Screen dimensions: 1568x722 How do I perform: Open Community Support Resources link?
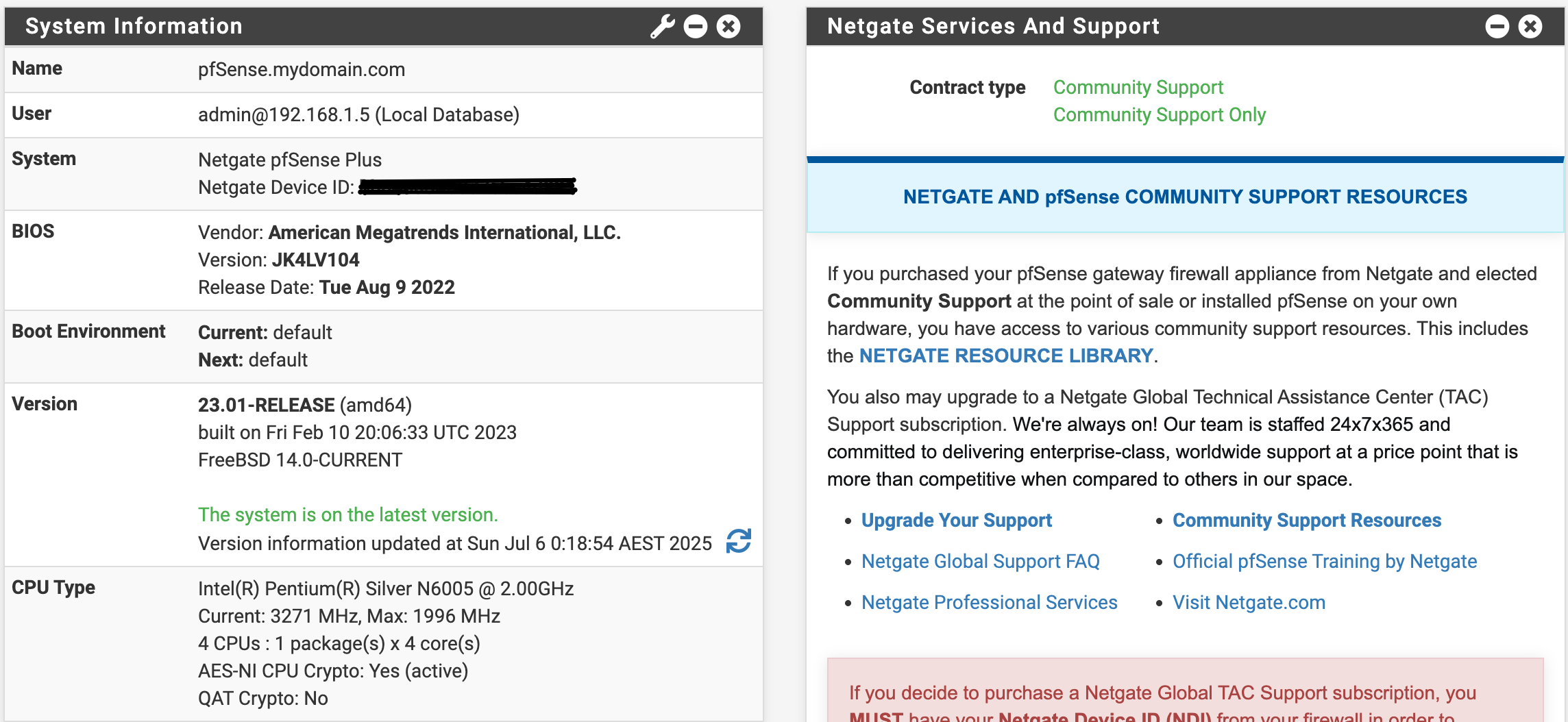tap(1306, 521)
